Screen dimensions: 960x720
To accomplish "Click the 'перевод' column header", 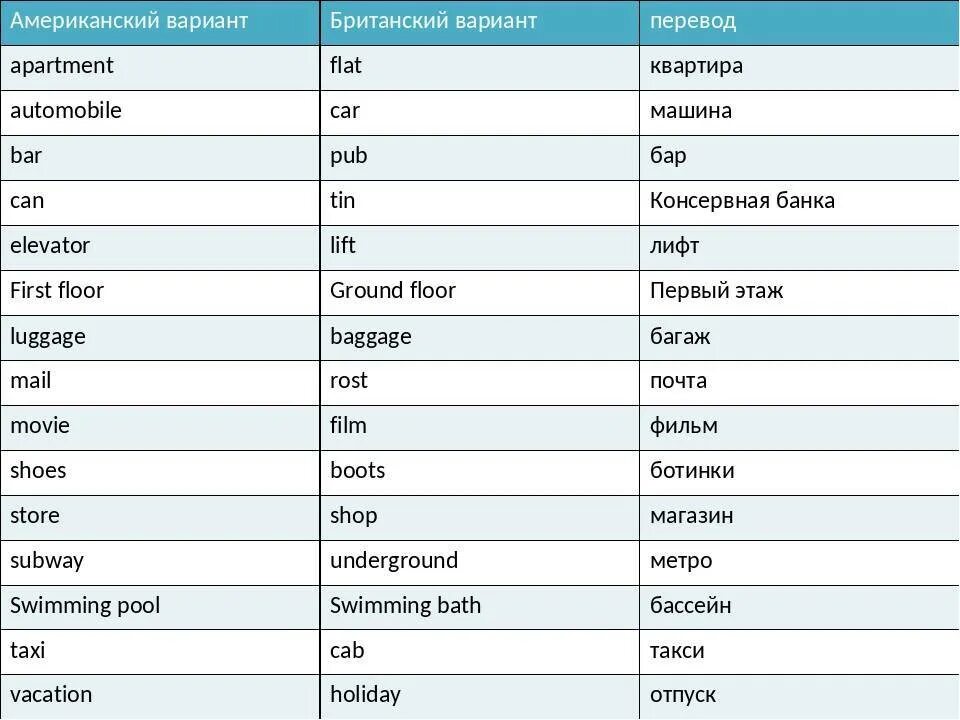I will (x=800, y=22).
